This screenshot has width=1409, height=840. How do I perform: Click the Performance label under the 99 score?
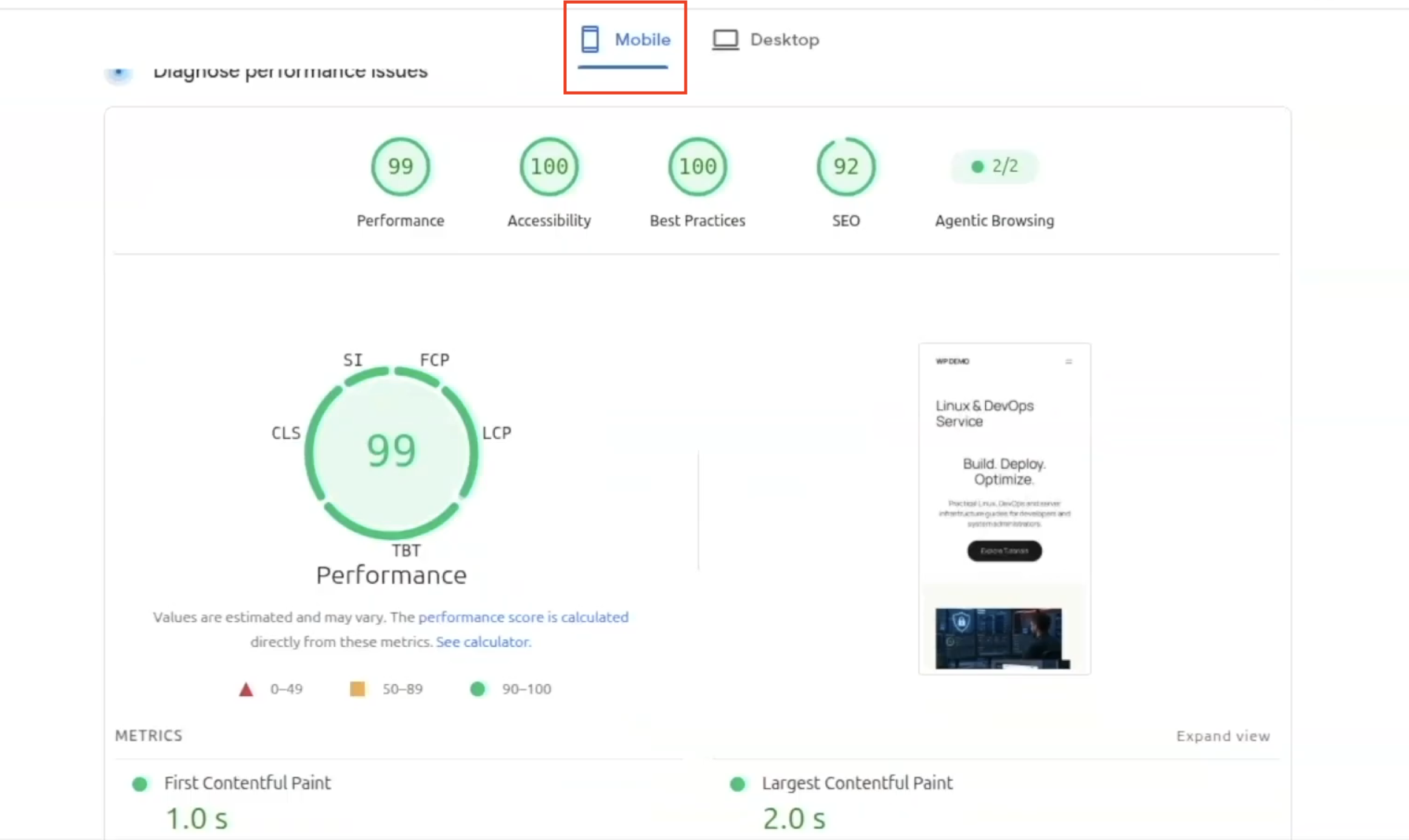point(401,221)
